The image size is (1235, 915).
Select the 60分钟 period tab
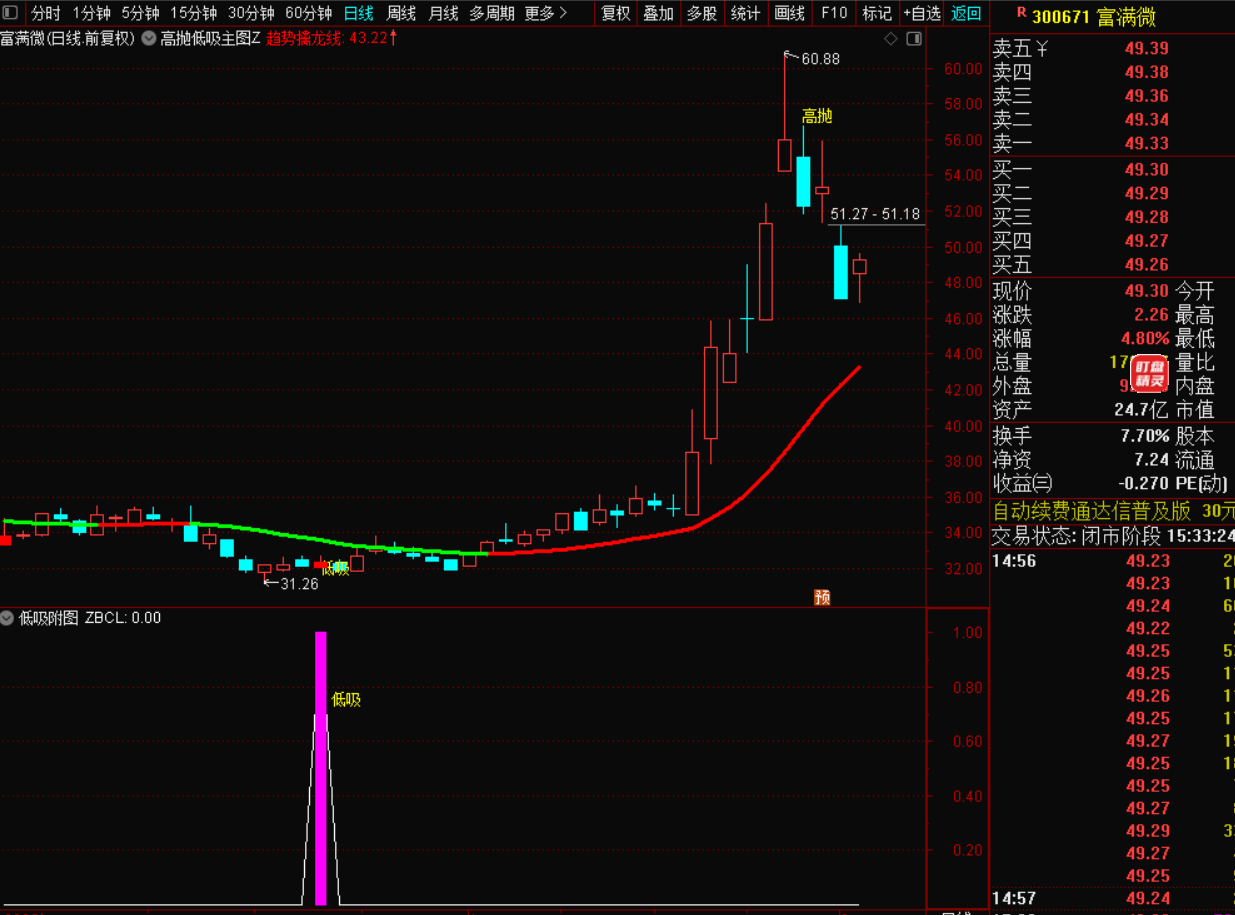pyautogui.click(x=308, y=14)
